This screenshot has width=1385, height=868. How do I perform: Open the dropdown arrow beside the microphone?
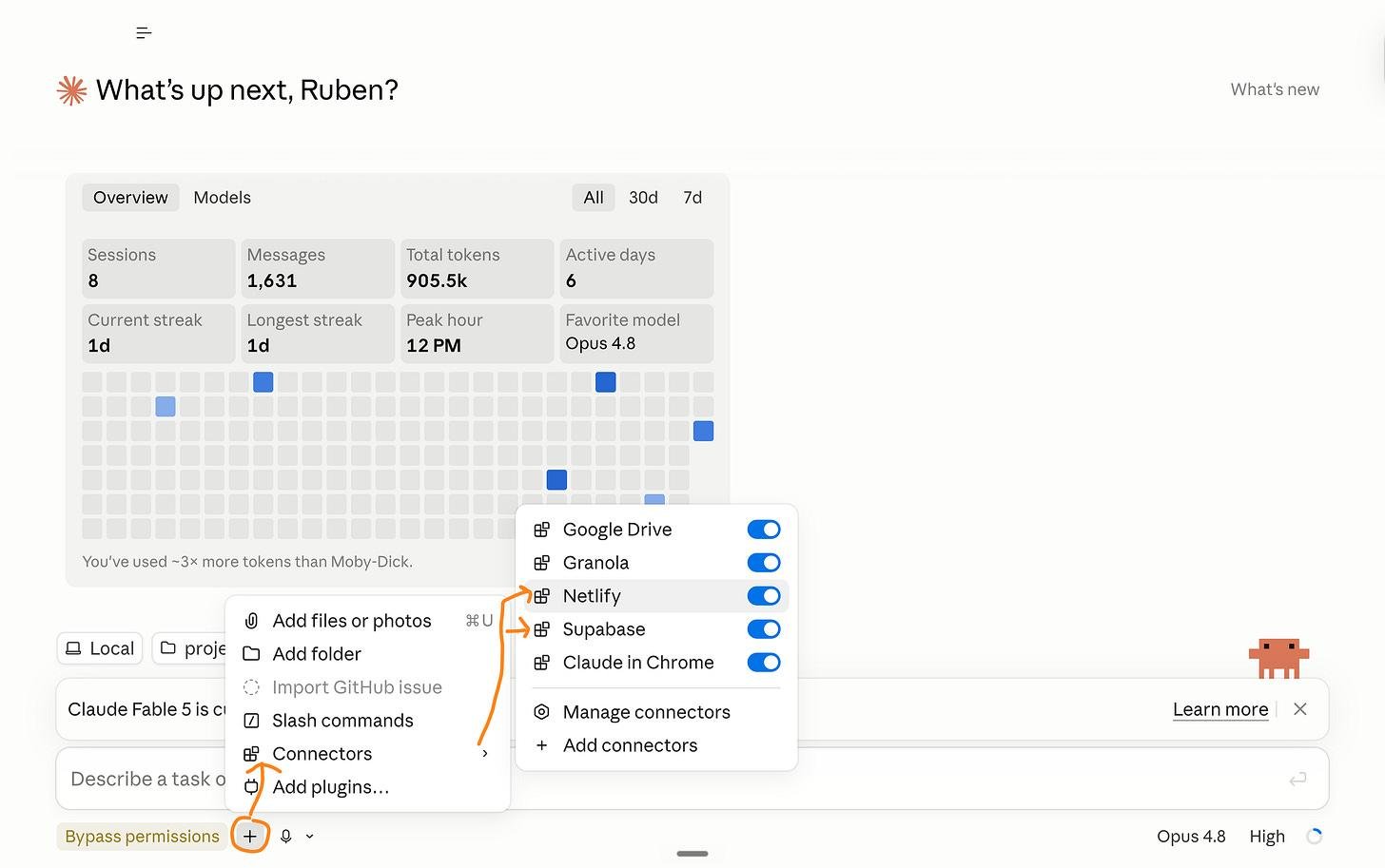[x=310, y=837]
